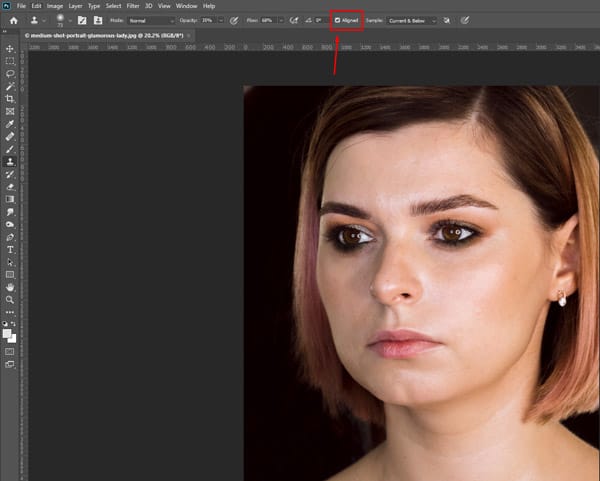The image size is (600, 481).
Task: Select the Brush tool
Action: tap(10, 149)
